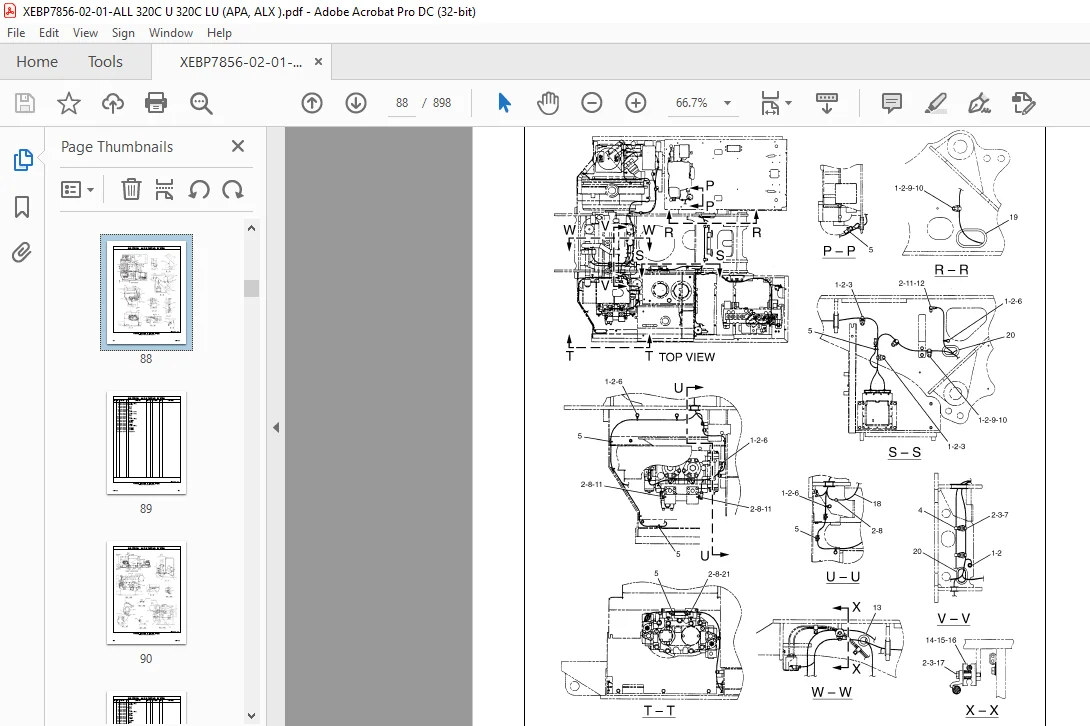Click the T – T section label
Image resolution: width=1090 pixels, height=726 pixels.
pos(659,710)
